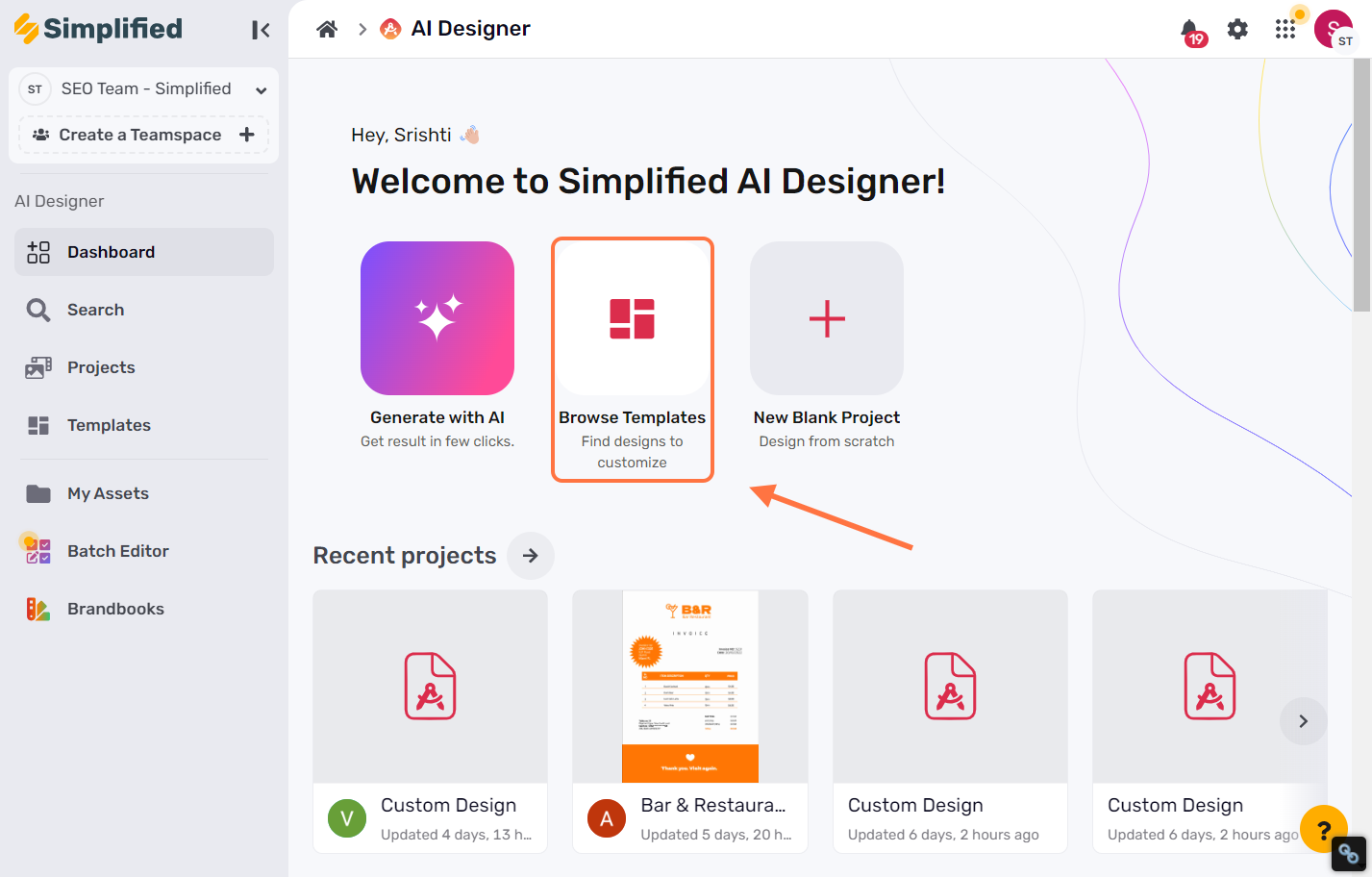Open the apps grid menu
The height and width of the screenshot is (877, 1372).
[1285, 29]
